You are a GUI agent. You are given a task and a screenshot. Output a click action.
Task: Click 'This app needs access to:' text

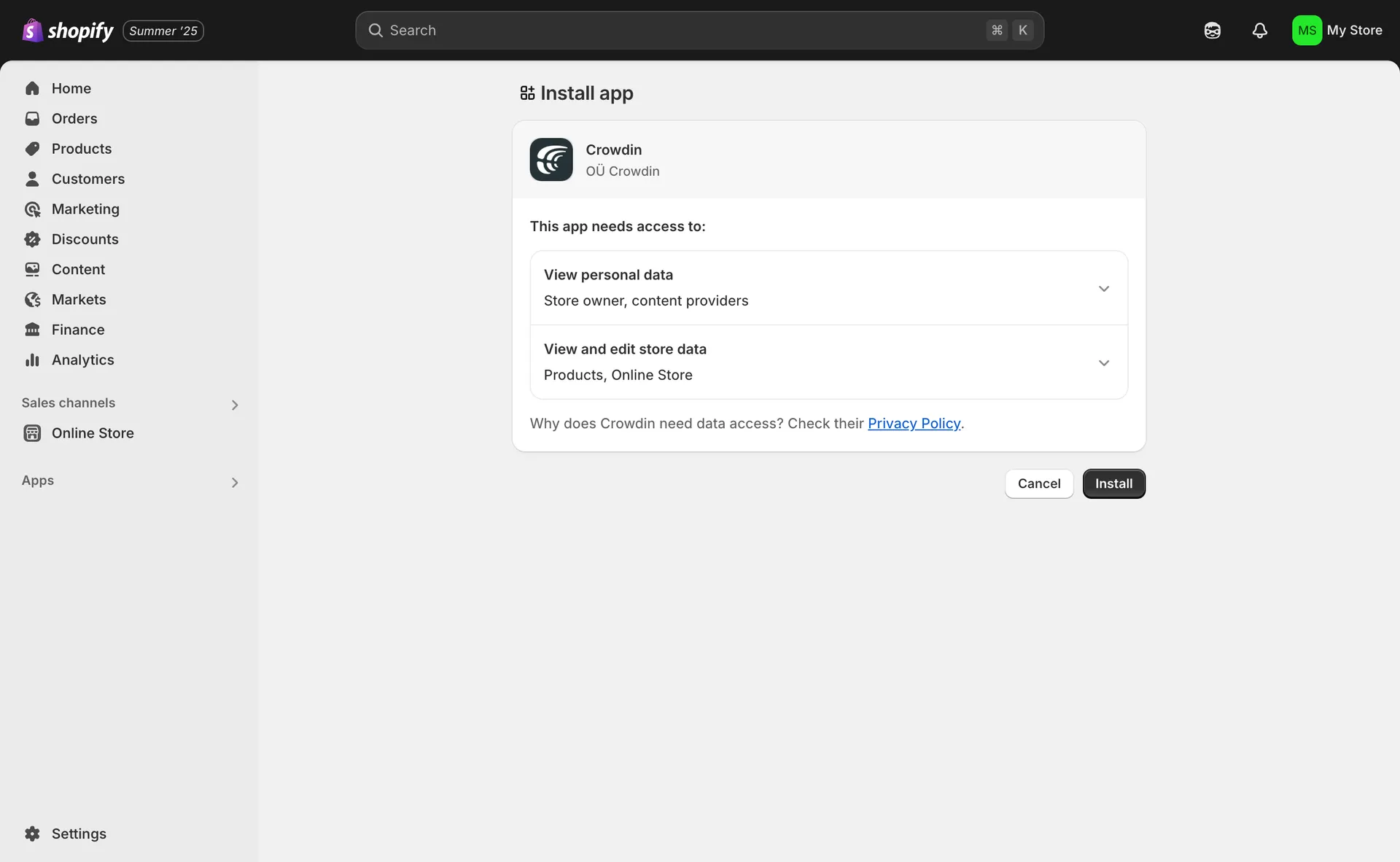[618, 227]
